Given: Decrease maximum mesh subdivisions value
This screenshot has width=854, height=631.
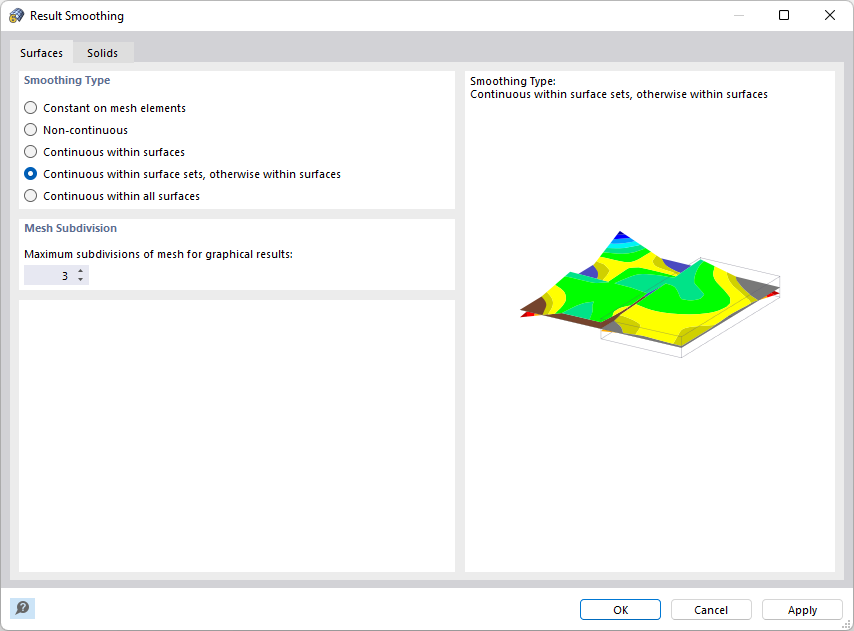Looking at the screenshot, I should pyautogui.click(x=81, y=280).
